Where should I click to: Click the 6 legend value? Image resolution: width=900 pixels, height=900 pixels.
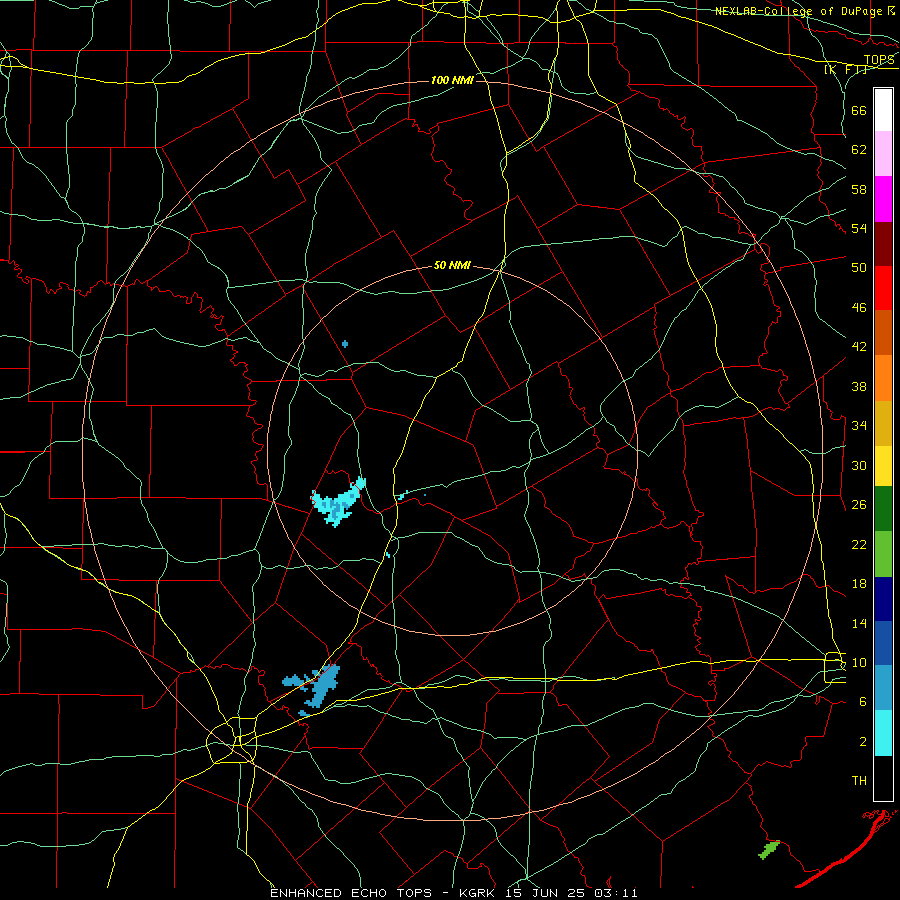point(863,702)
